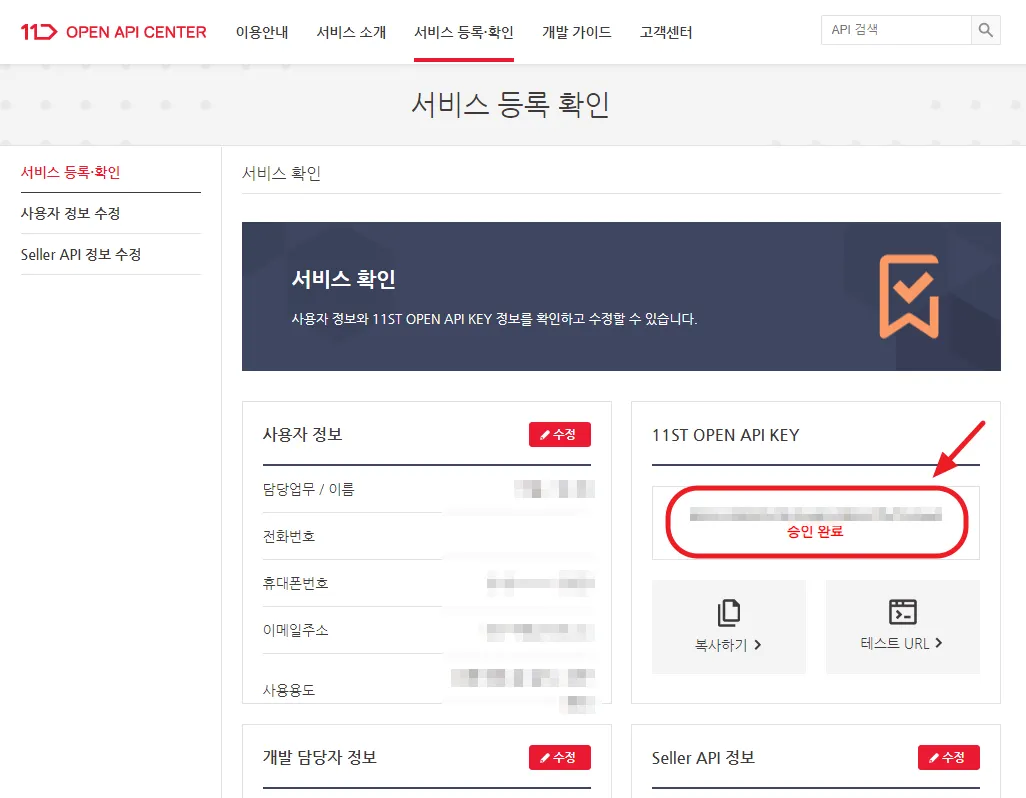Image resolution: width=1026 pixels, height=798 pixels.
Task: Click the 사용자 정보 card heading
Action: 302,434
